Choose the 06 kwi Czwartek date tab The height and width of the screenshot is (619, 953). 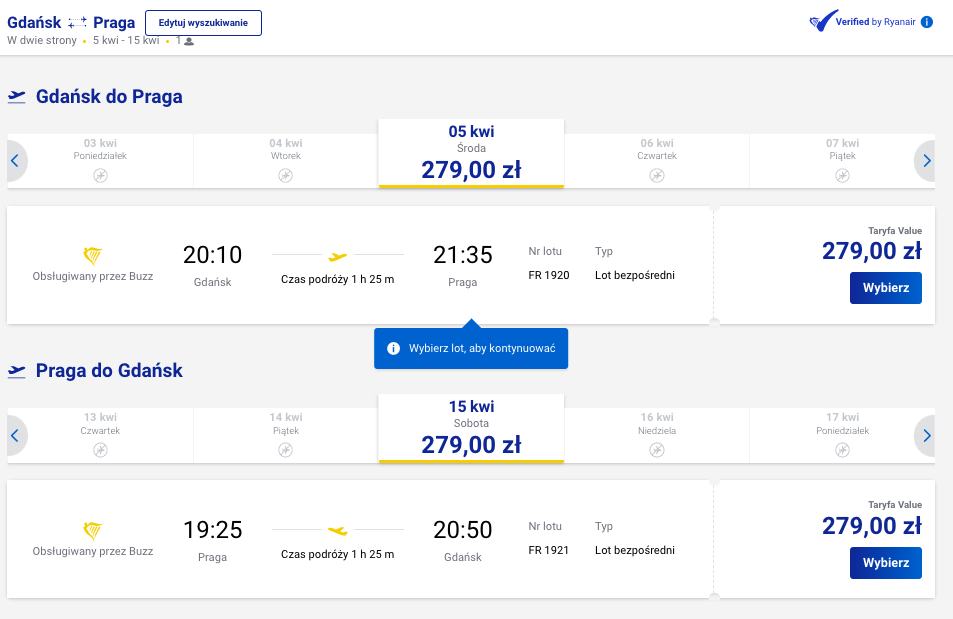(657, 161)
